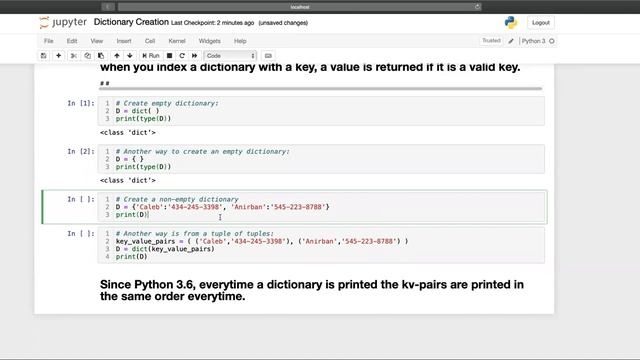
Task: Interrupt the kernel with stop icon
Action: [x=169, y=56]
